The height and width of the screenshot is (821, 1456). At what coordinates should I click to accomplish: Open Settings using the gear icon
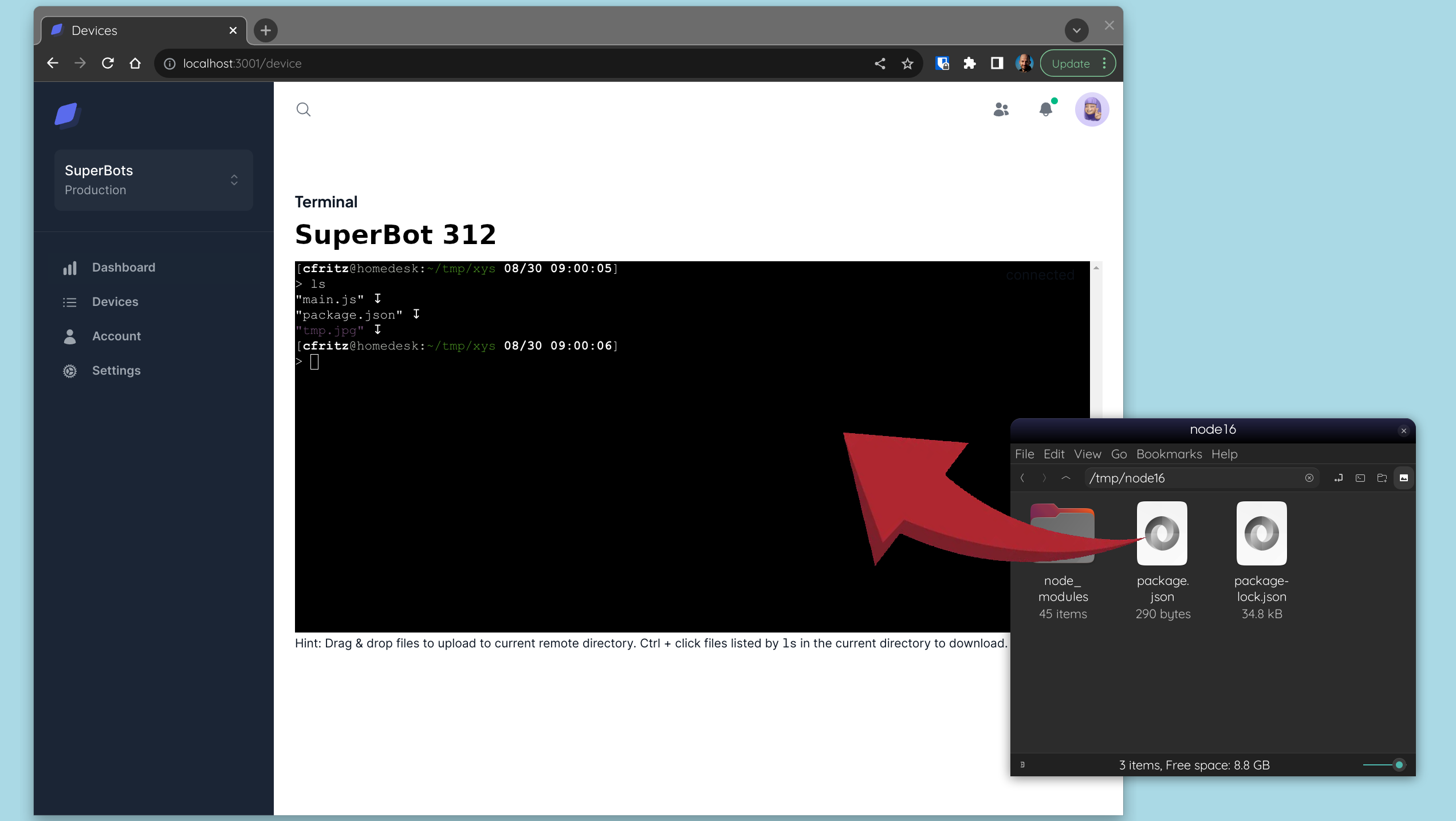[70, 371]
